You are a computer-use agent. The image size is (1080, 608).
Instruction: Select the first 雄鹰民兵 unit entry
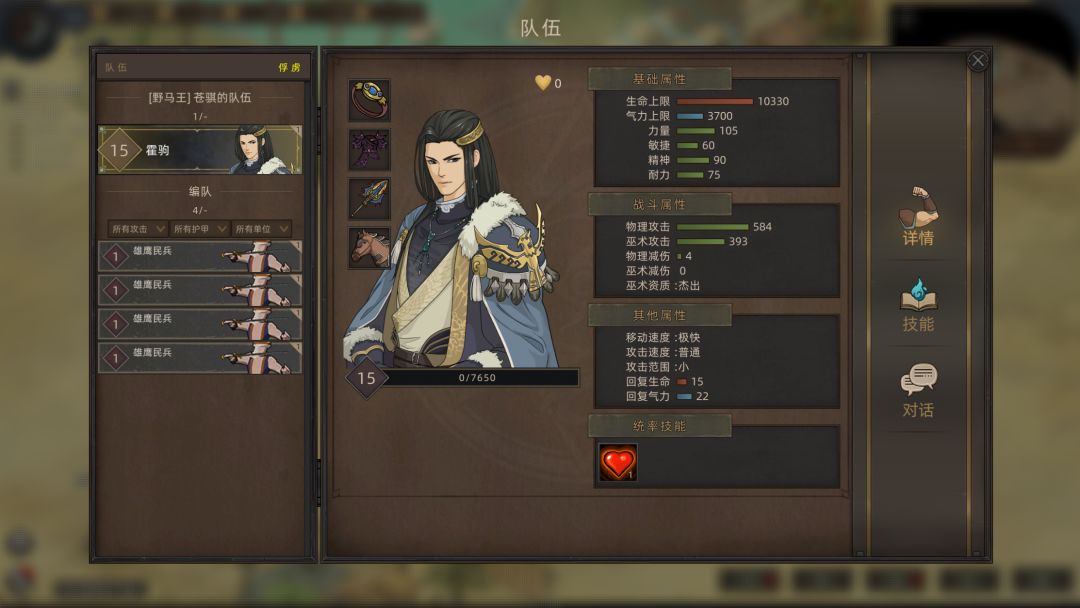[x=200, y=256]
